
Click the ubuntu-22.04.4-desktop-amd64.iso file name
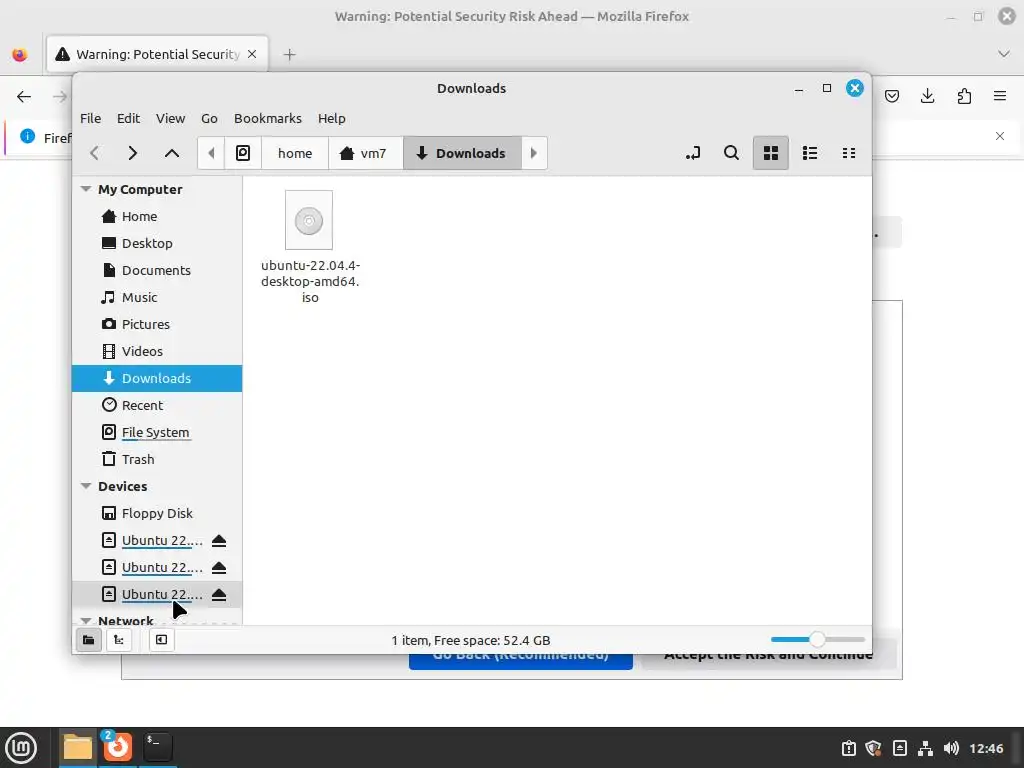click(x=310, y=281)
